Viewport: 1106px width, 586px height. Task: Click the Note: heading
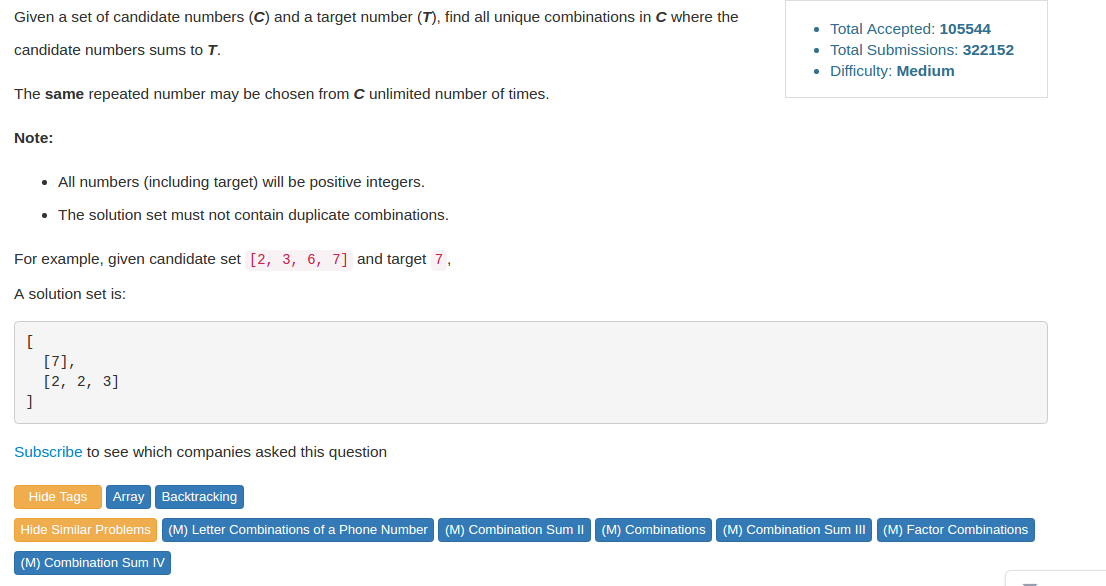pos(34,138)
